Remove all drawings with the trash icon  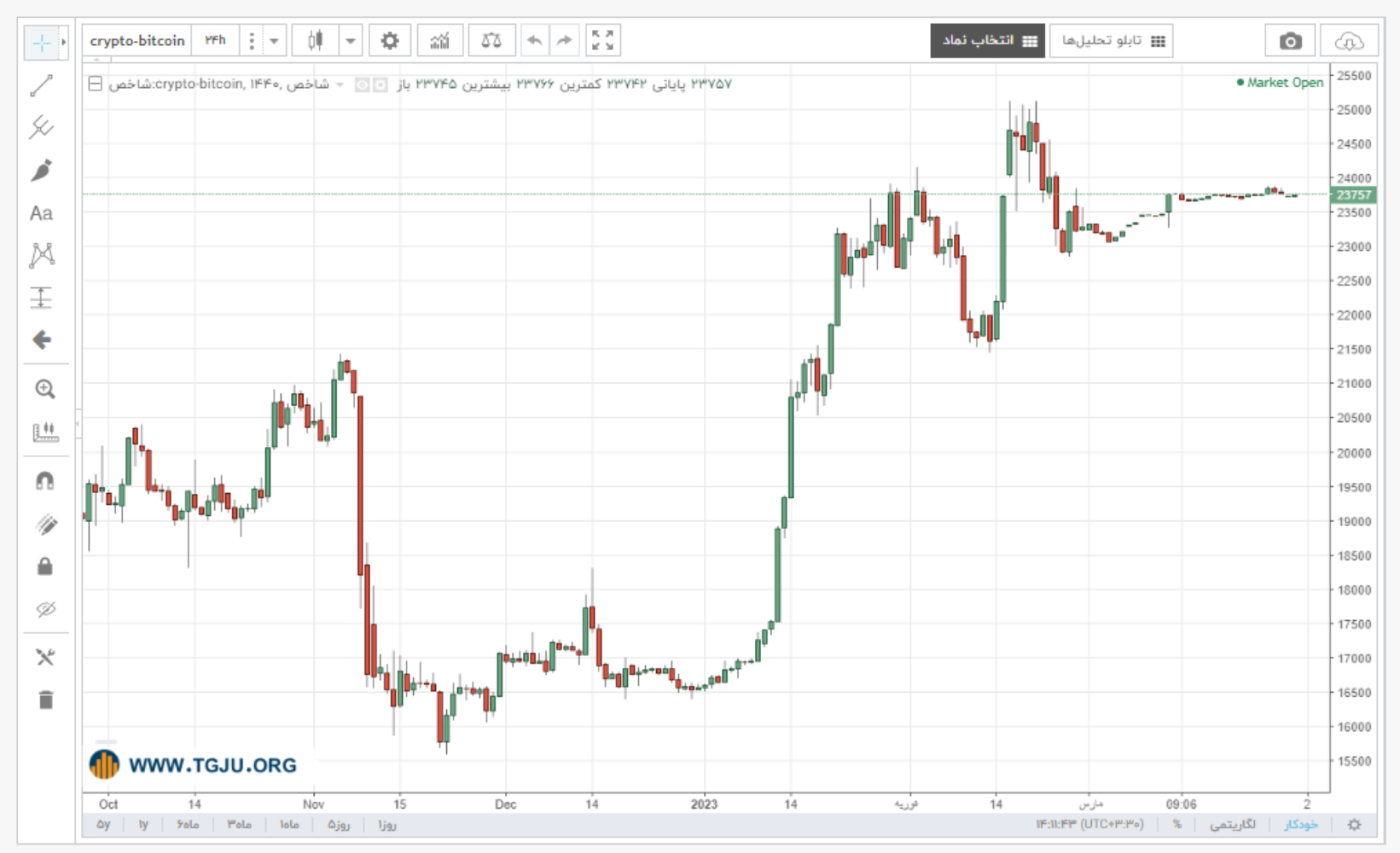point(45,699)
